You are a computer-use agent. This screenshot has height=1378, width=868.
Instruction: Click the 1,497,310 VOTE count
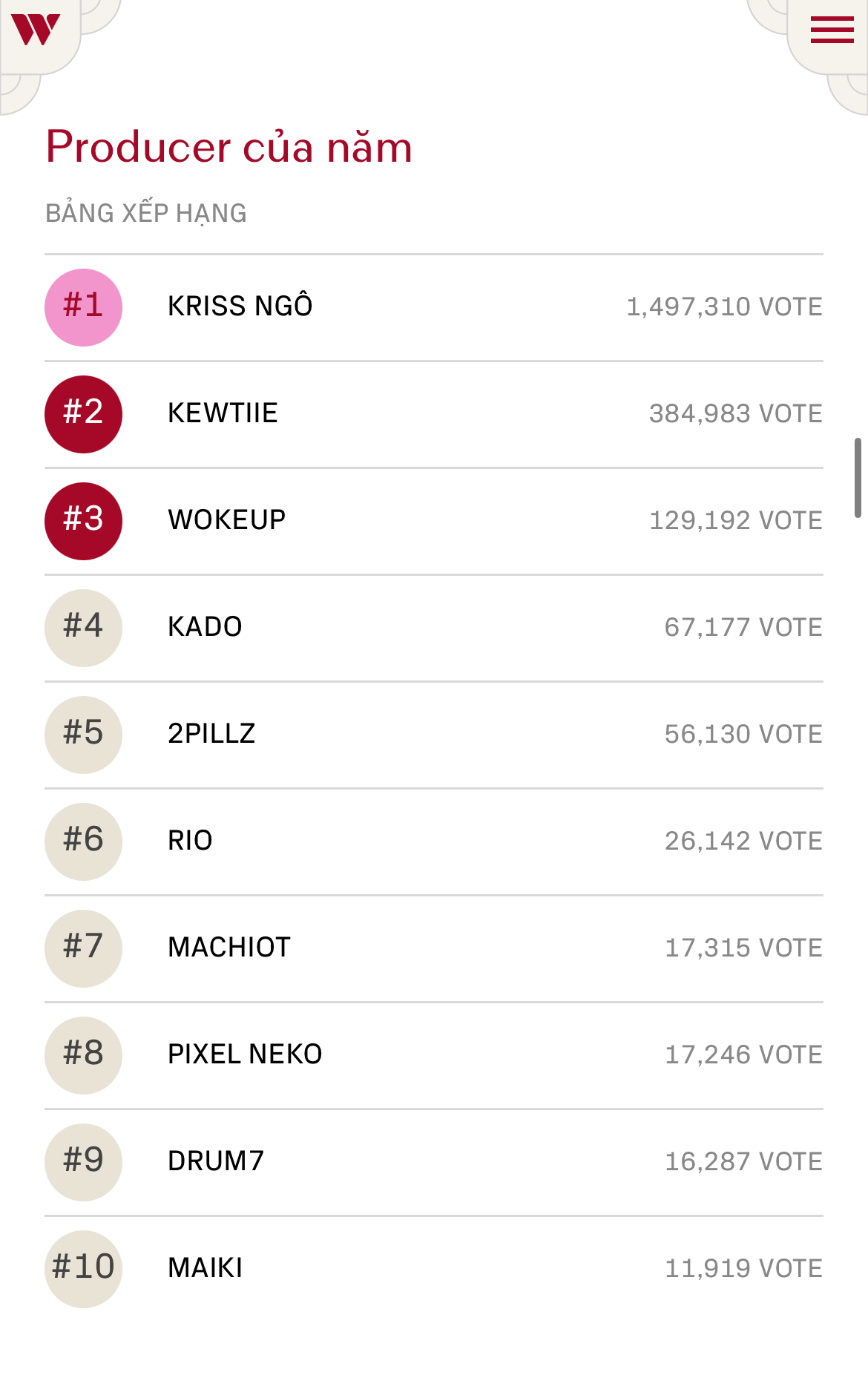point(724,307)
